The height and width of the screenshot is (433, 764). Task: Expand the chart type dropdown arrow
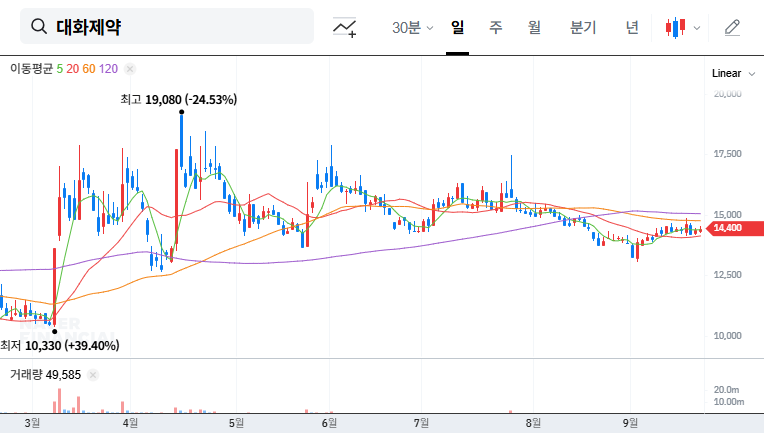tap(697, 28)
